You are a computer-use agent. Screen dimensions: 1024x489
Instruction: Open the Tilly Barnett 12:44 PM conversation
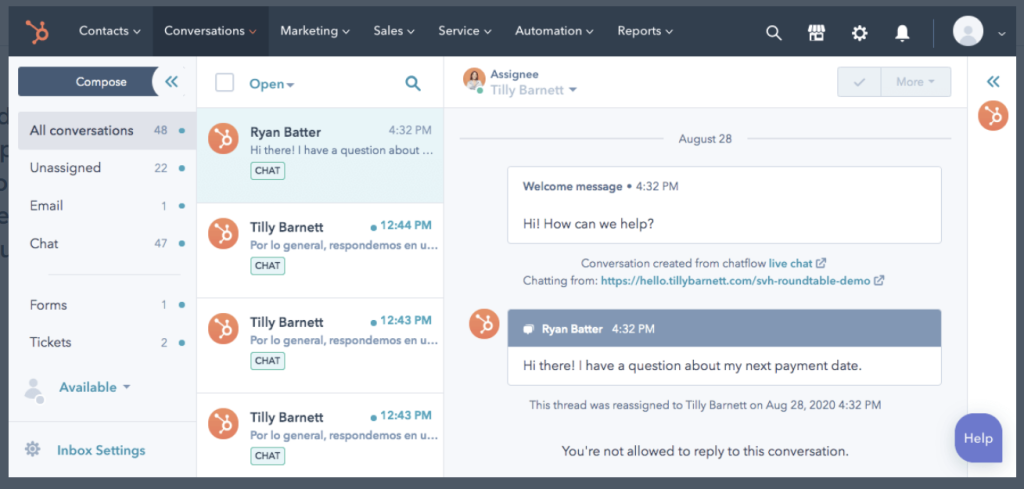coord(320,251)
